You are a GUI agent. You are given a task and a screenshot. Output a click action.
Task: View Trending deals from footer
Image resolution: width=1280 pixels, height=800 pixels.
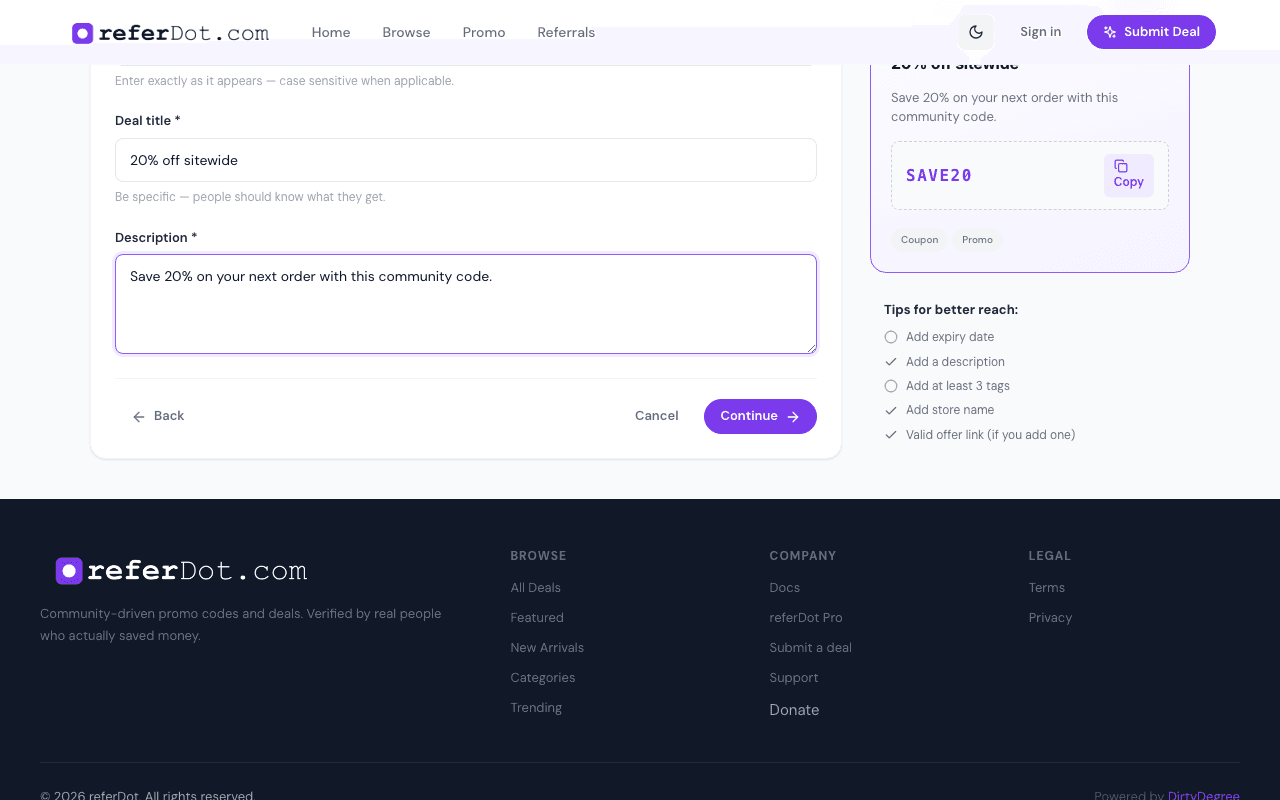(536, 708)
